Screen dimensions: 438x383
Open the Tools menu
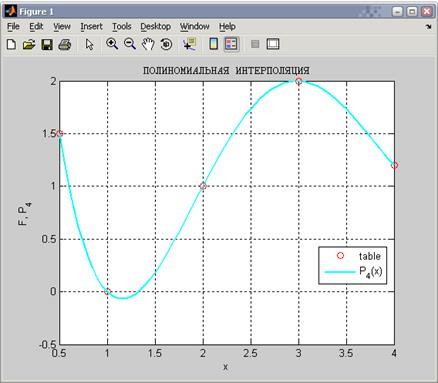[x=122, y=26]
